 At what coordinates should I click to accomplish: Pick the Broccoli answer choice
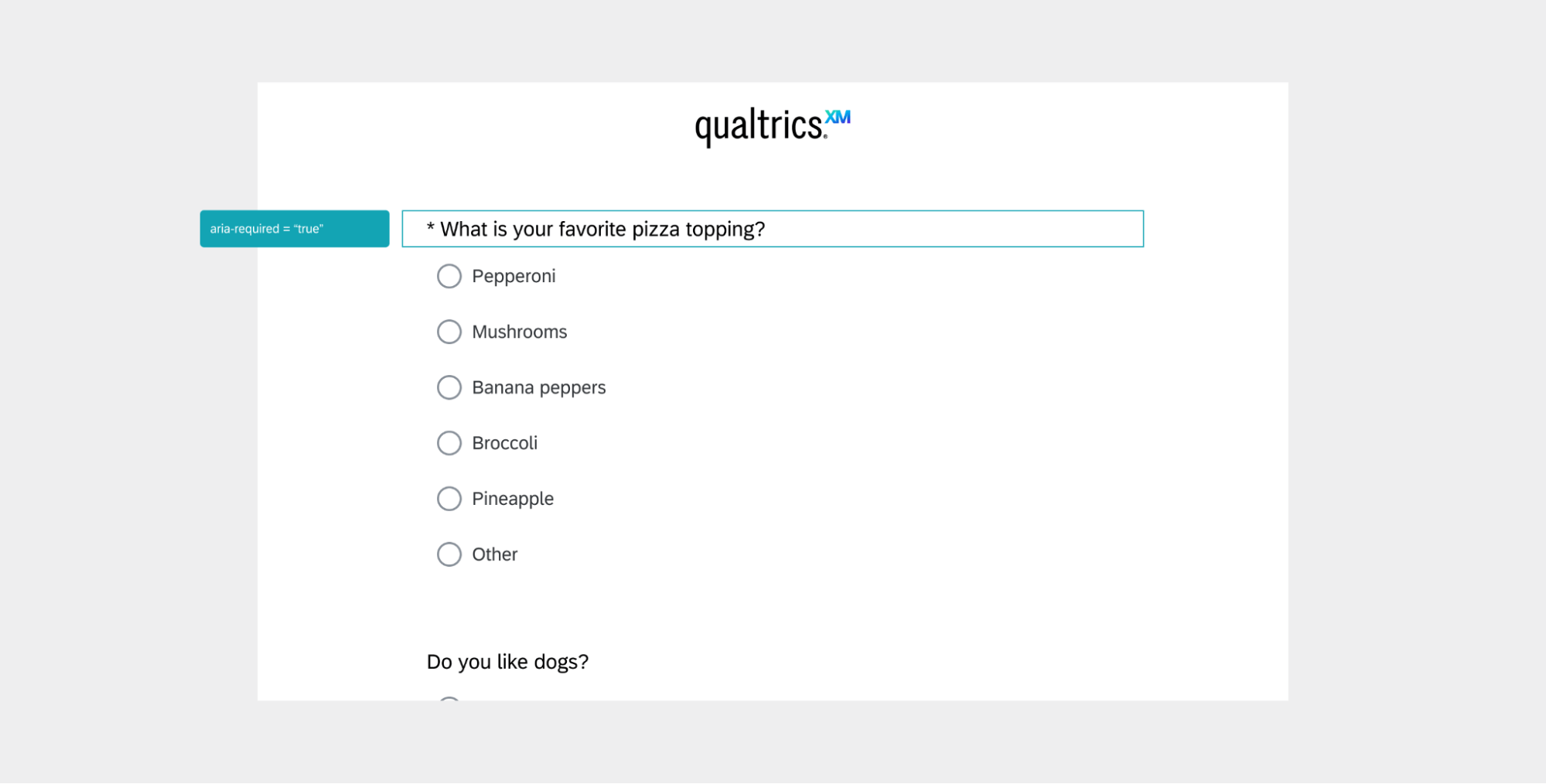pos(449,443)
